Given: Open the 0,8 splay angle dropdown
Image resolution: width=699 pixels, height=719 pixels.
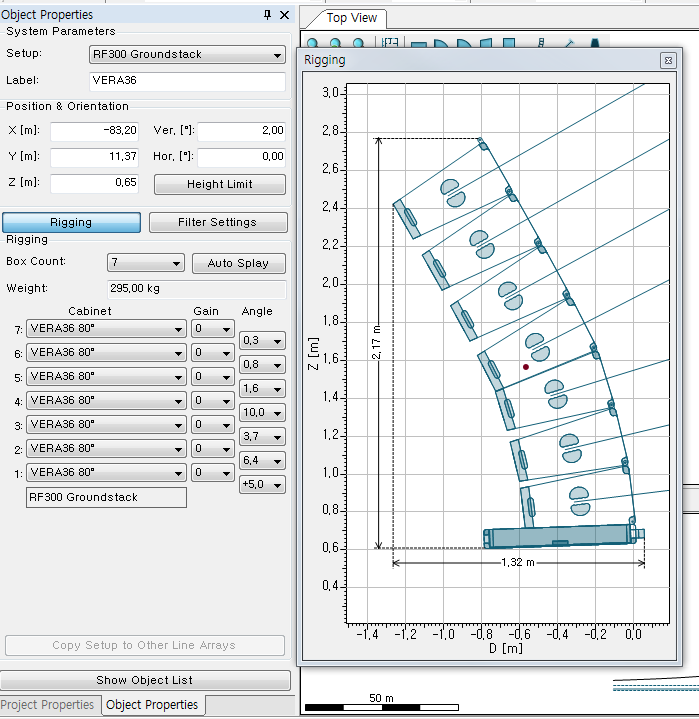Looking at the screenshot, I should tap(262, 365).
